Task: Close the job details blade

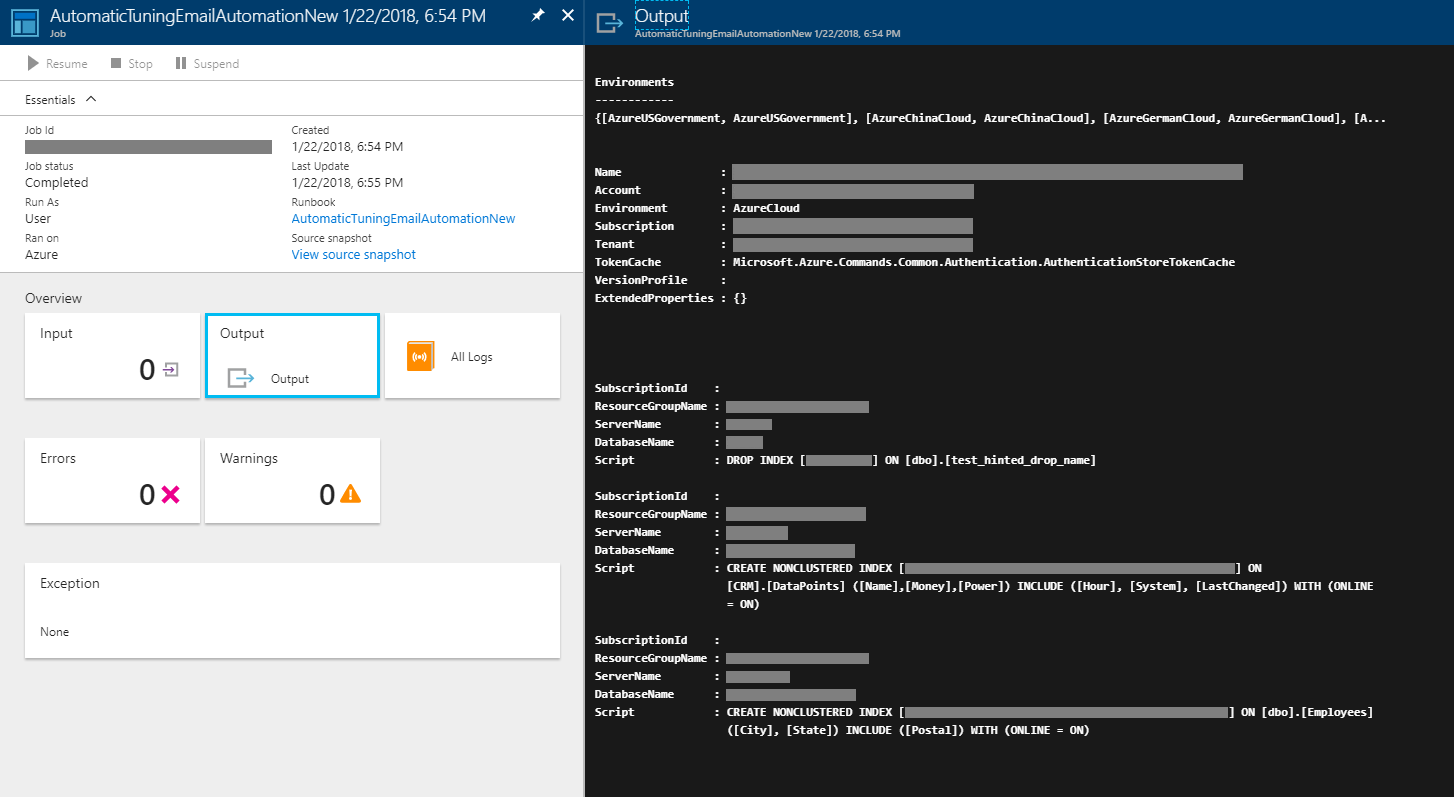Action: tap(568, 16)
